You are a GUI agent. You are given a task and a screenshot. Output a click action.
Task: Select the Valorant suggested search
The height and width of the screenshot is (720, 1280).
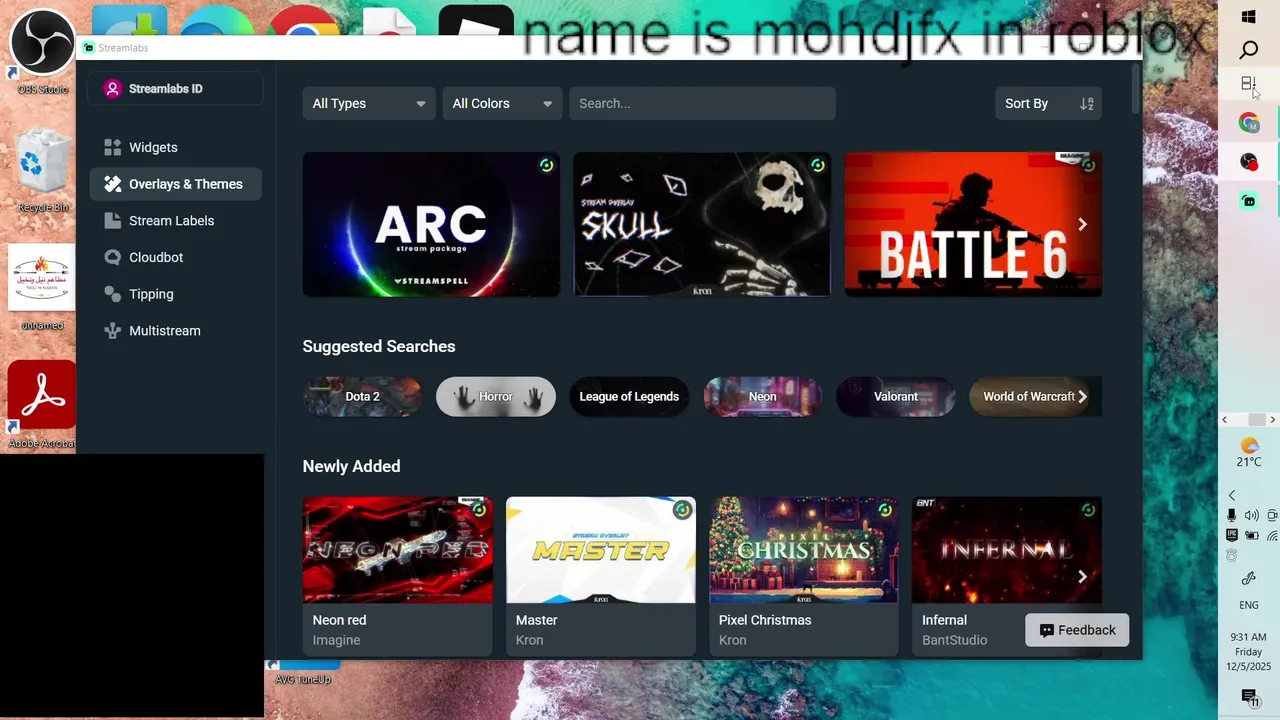(896, 397)
